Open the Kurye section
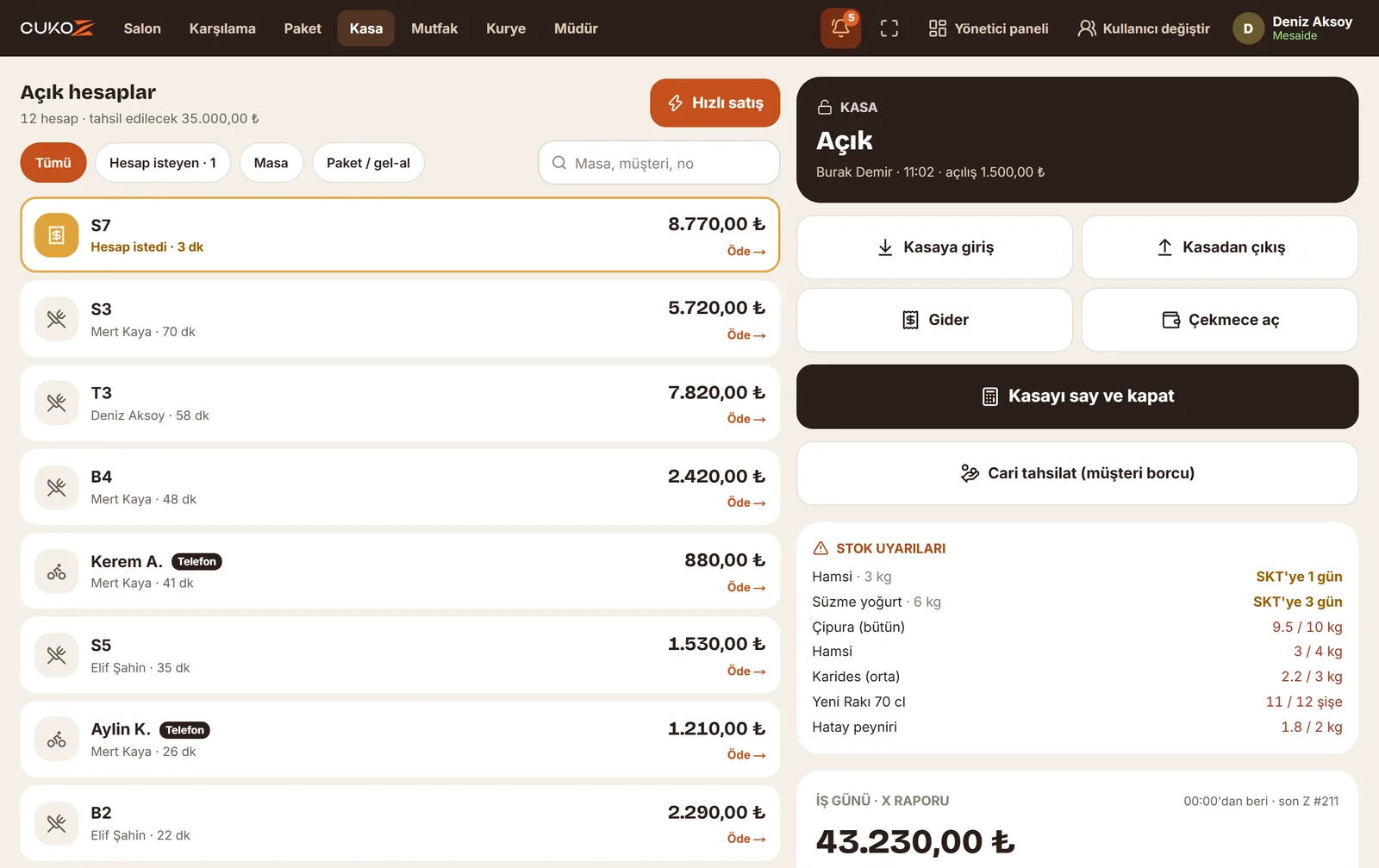The image size is (1379, 868). (506, 28)
